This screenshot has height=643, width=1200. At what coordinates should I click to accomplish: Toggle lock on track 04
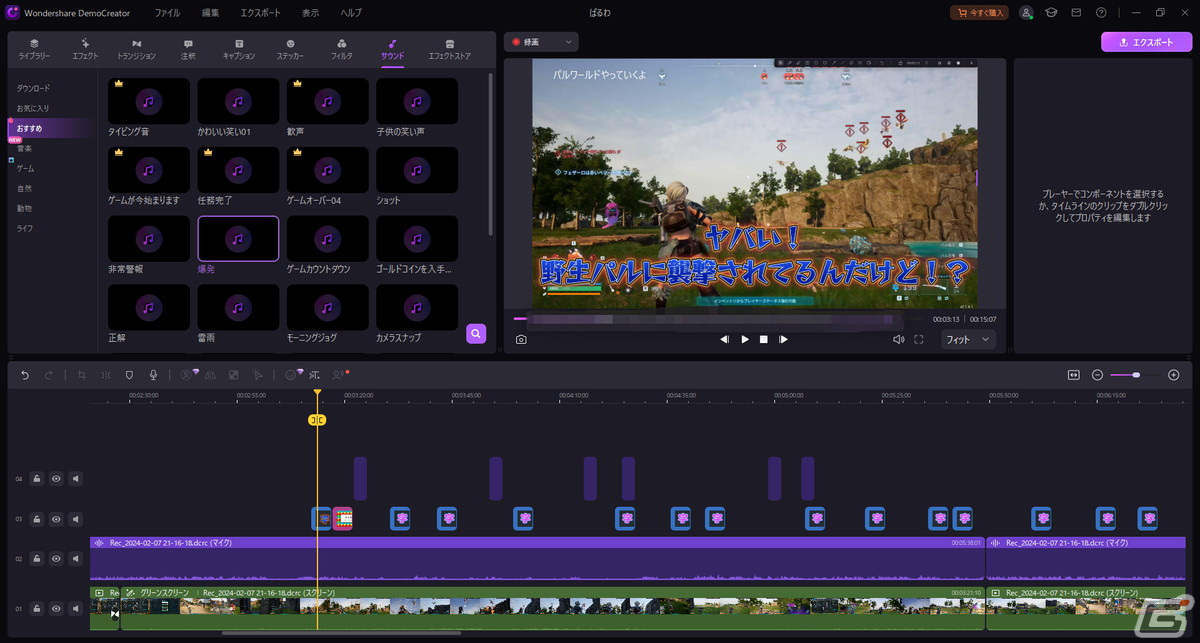(36, 479)
